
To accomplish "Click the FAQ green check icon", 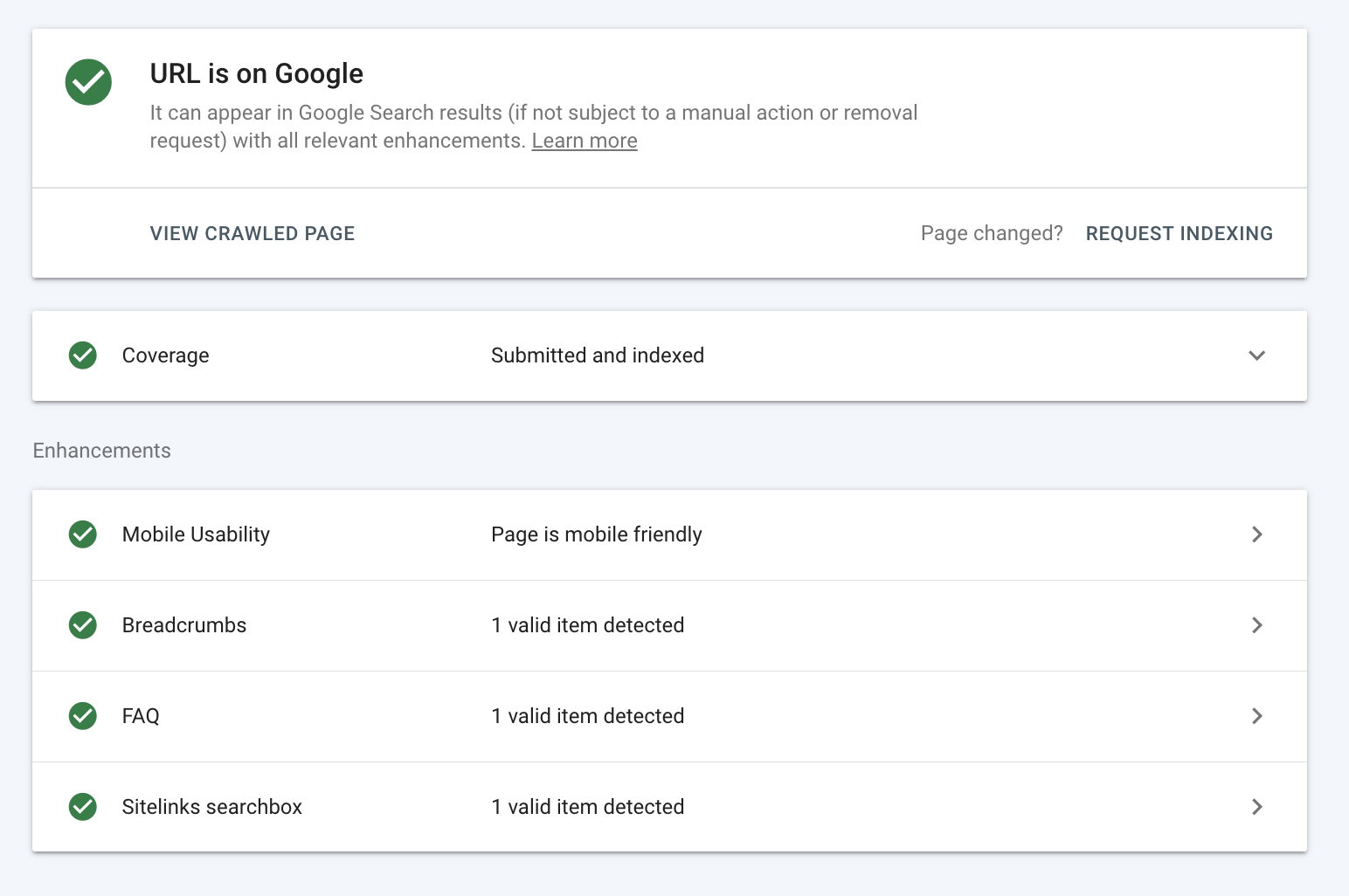I will pos(83,716).
